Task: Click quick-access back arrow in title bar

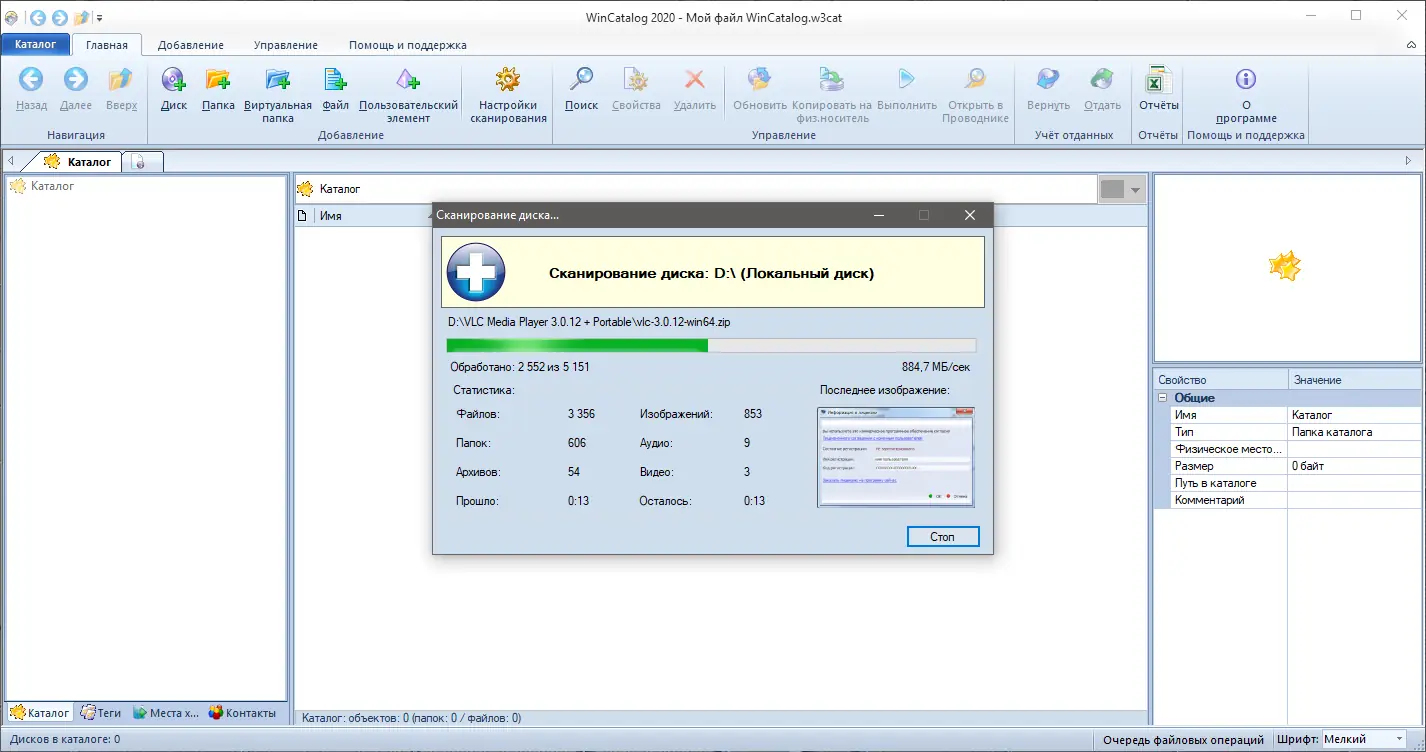Action: 38,17
